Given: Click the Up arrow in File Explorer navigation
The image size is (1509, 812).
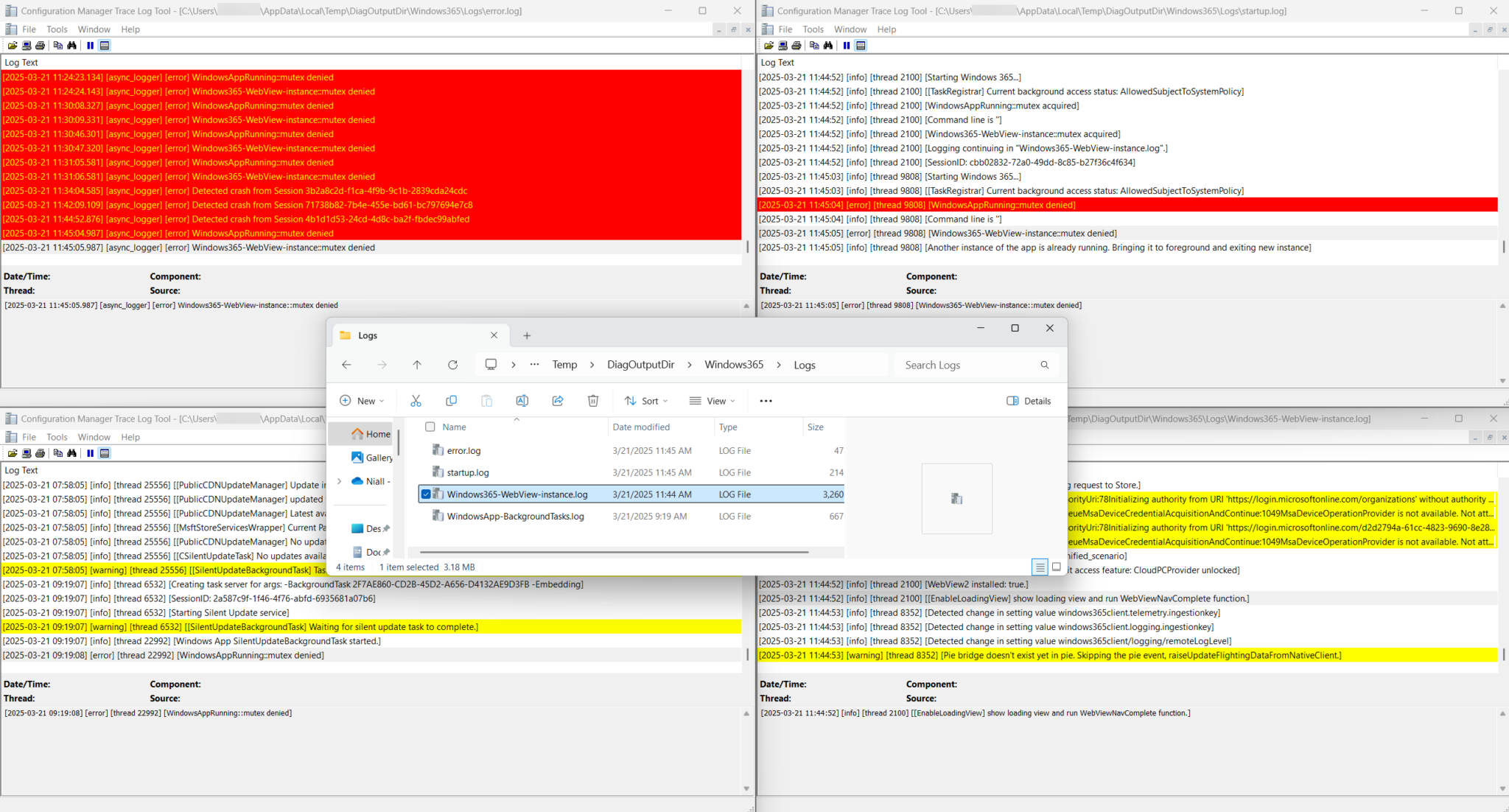Looking at the screenshot, I should pyautogui.click(x=417, y=365).
